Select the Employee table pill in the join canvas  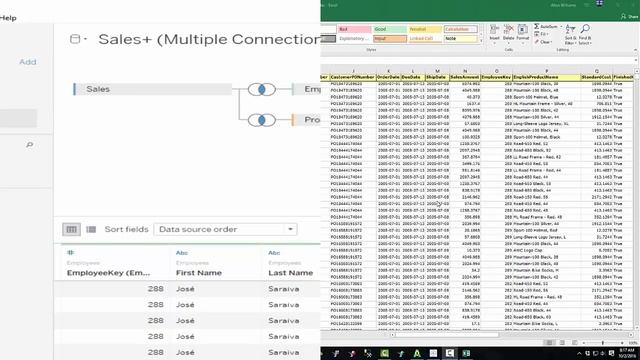[x=306, y=89]
